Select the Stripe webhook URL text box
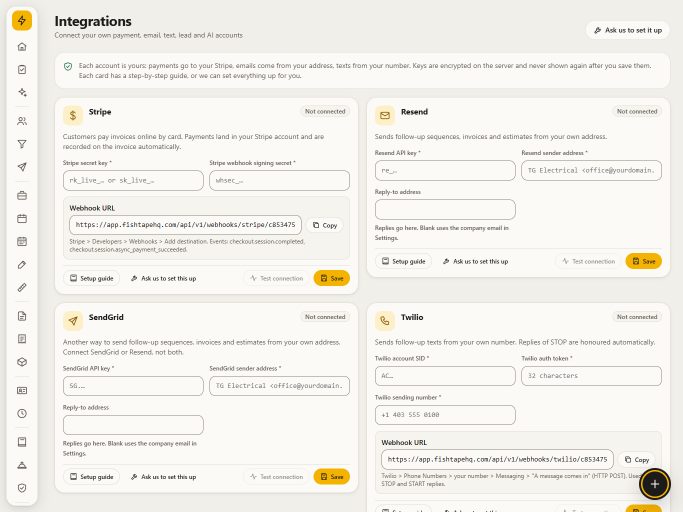This screenshot has width=683, height=512. [185, 225]
